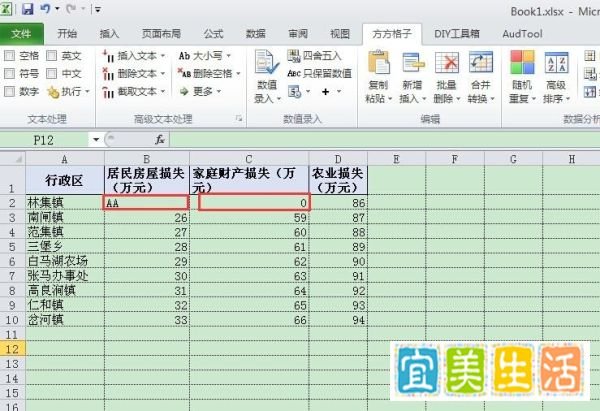Select header cell 行政区
Viewport: 600px width, 411px height.
click(x=65, y=180)
